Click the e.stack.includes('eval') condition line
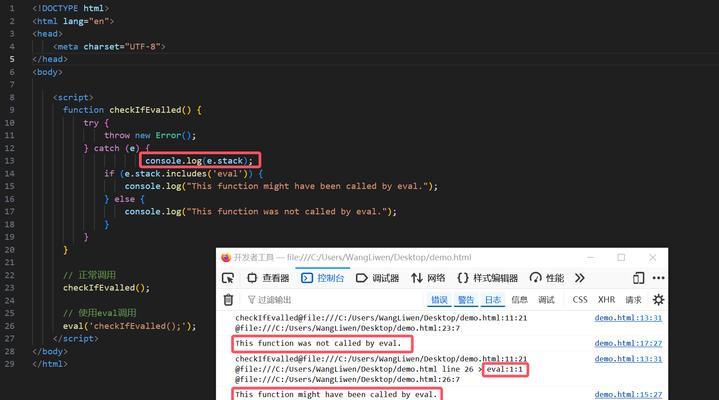This screenshot has width=719, height=400. (x=183, y=173)
